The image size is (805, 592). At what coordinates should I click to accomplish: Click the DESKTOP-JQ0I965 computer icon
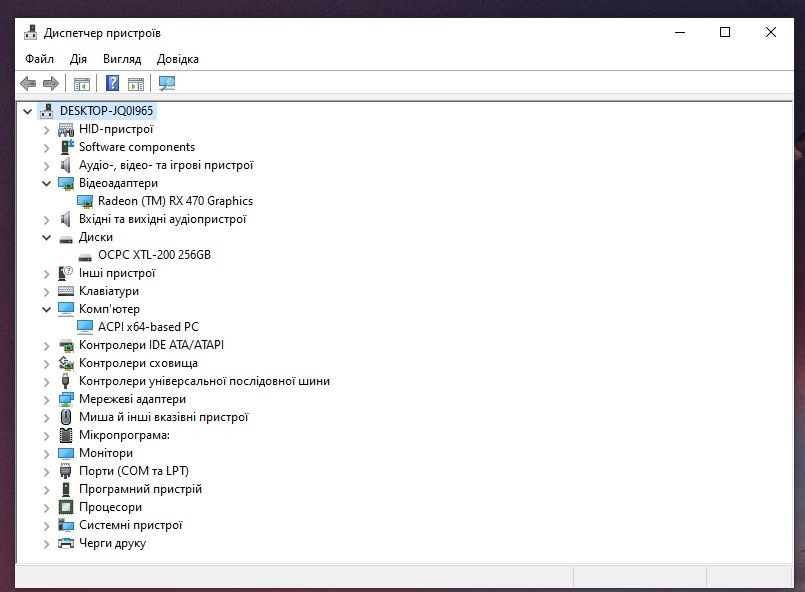(47, 111)
